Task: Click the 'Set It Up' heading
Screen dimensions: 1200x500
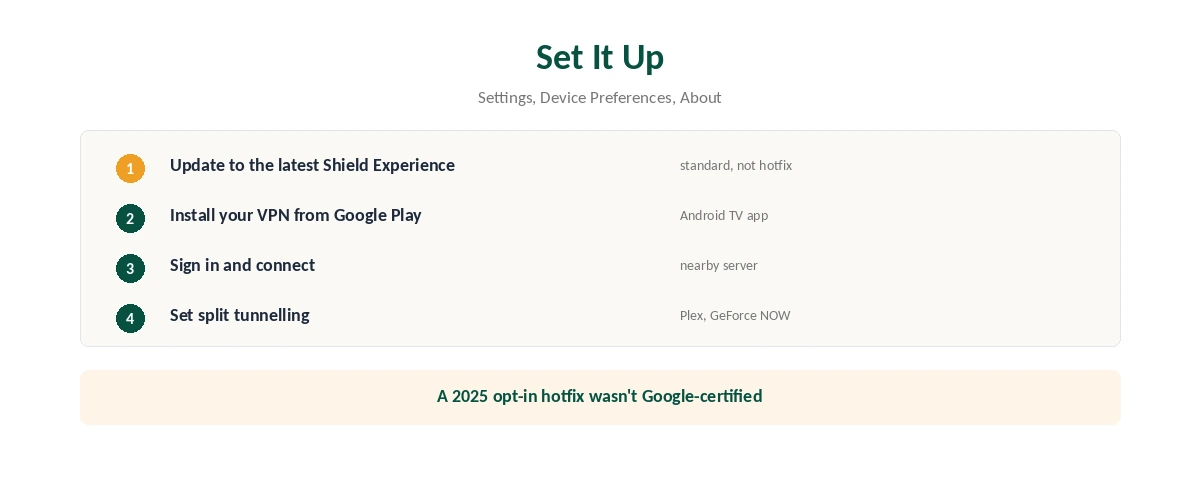Action: (x=600, y=57)
